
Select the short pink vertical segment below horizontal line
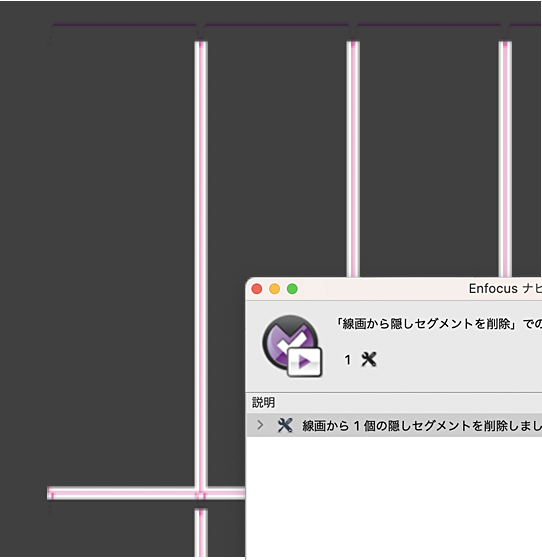pos(201,532)
